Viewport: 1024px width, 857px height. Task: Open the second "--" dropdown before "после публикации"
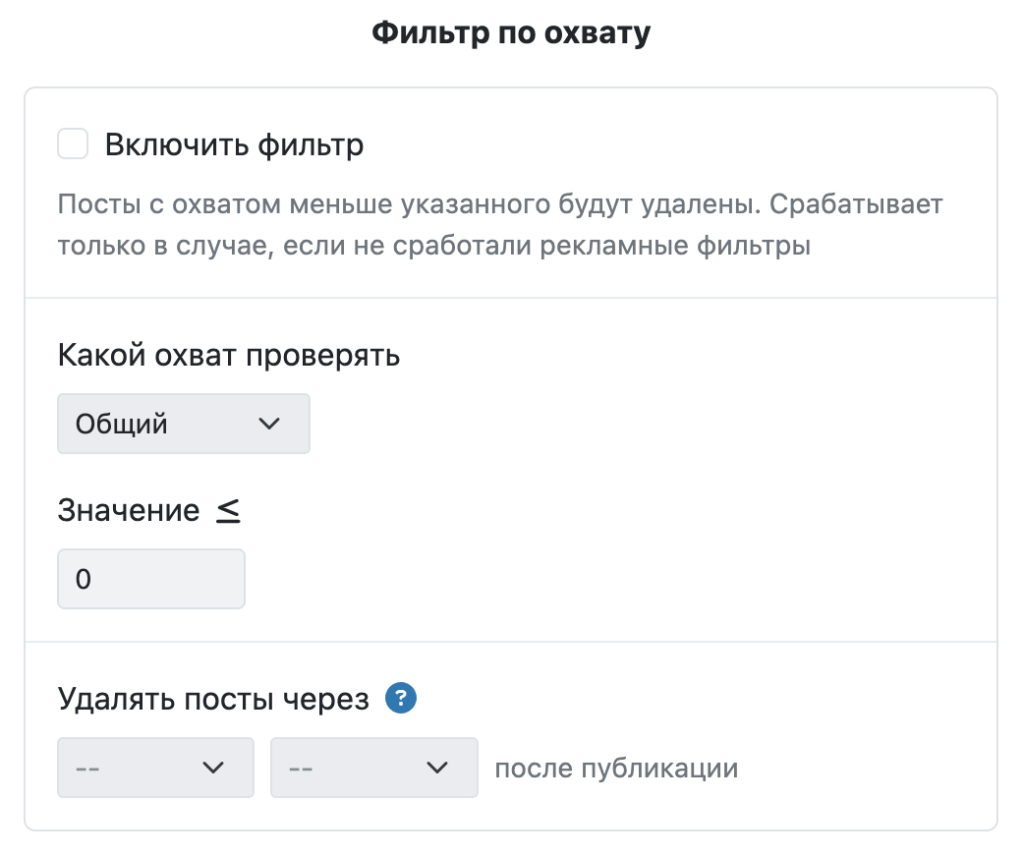tap(373, 768)
